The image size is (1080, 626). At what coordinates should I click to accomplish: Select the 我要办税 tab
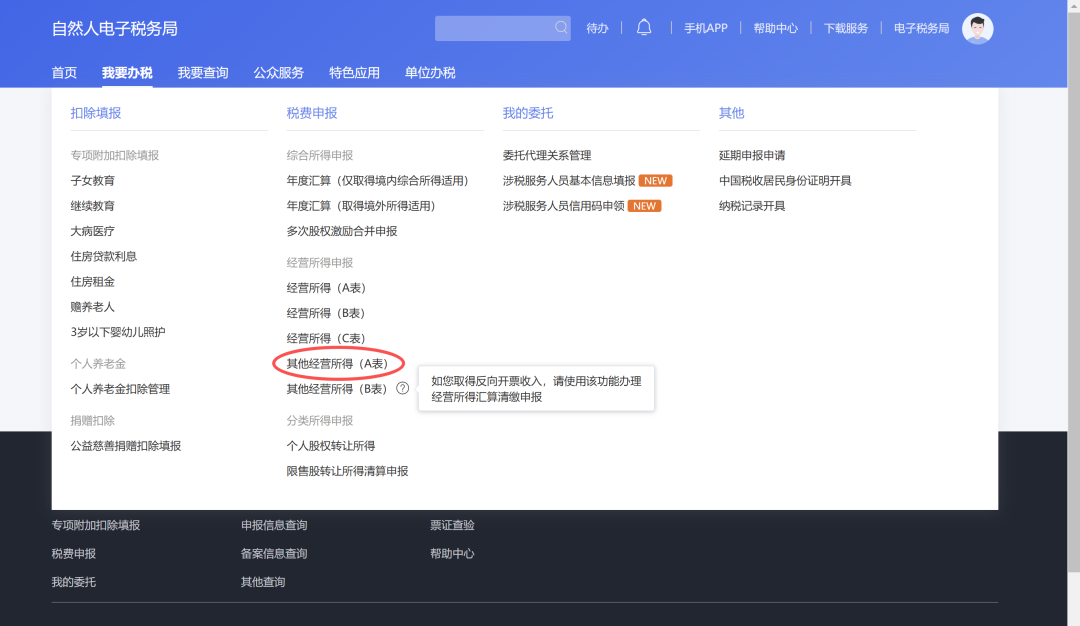[127, 72]
